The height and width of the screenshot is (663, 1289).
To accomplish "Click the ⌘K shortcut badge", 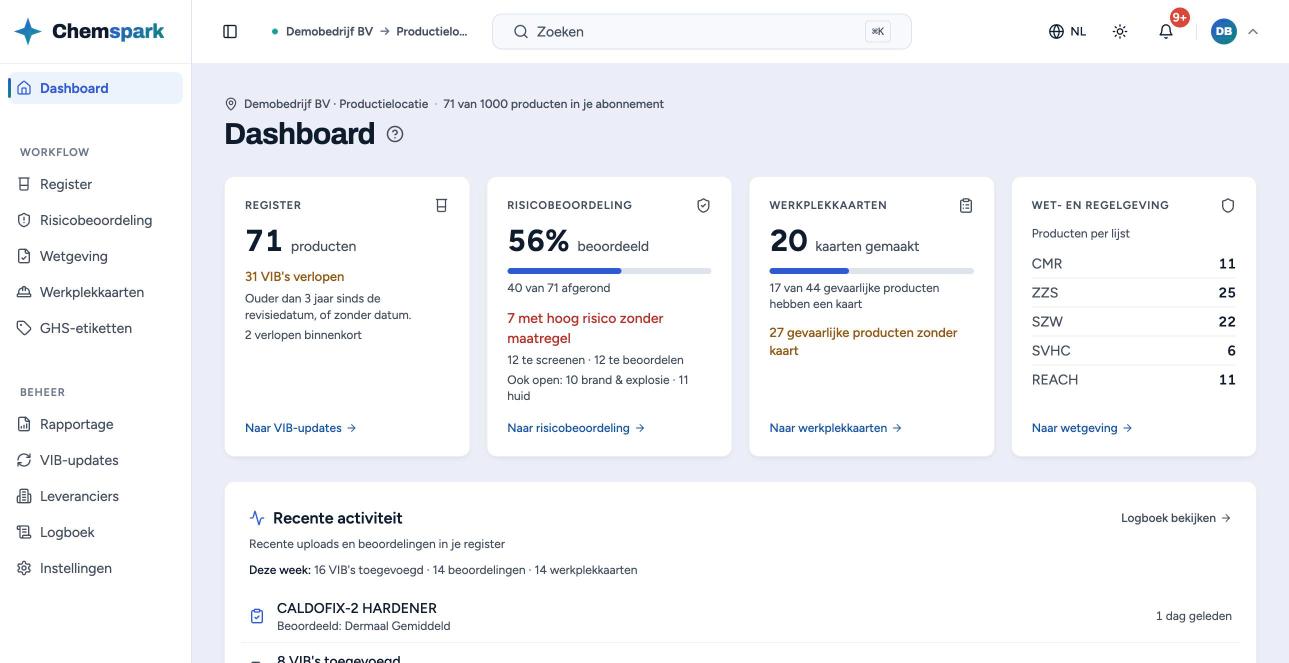I will (878, 32).
